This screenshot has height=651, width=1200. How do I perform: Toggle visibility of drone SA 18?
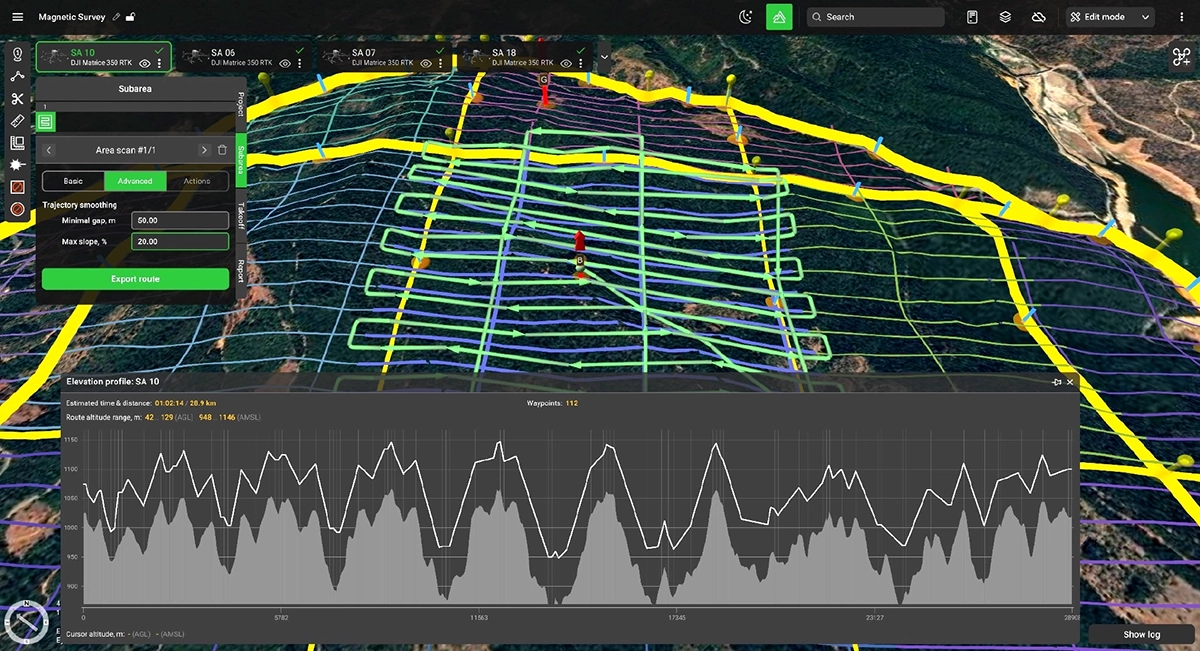pyautogui.click(x=566, y=63)
